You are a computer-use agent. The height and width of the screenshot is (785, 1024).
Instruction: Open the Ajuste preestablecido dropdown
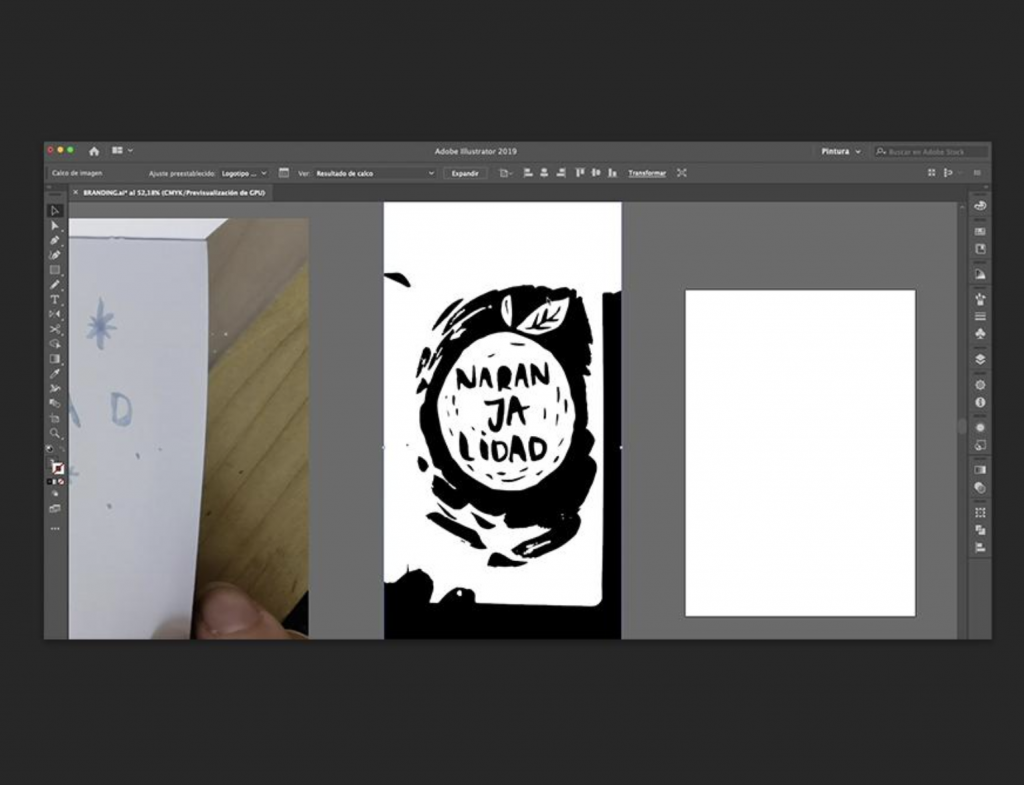[244, 173]
